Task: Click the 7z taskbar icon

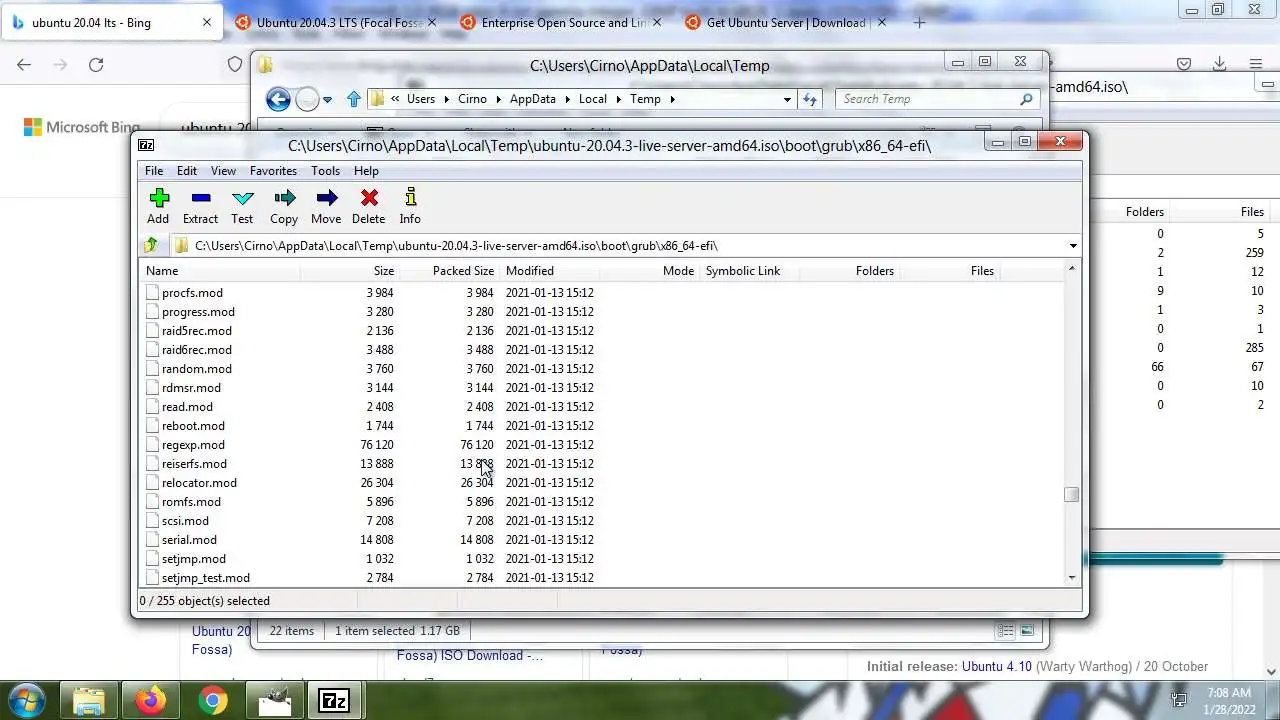Action: 335,700
